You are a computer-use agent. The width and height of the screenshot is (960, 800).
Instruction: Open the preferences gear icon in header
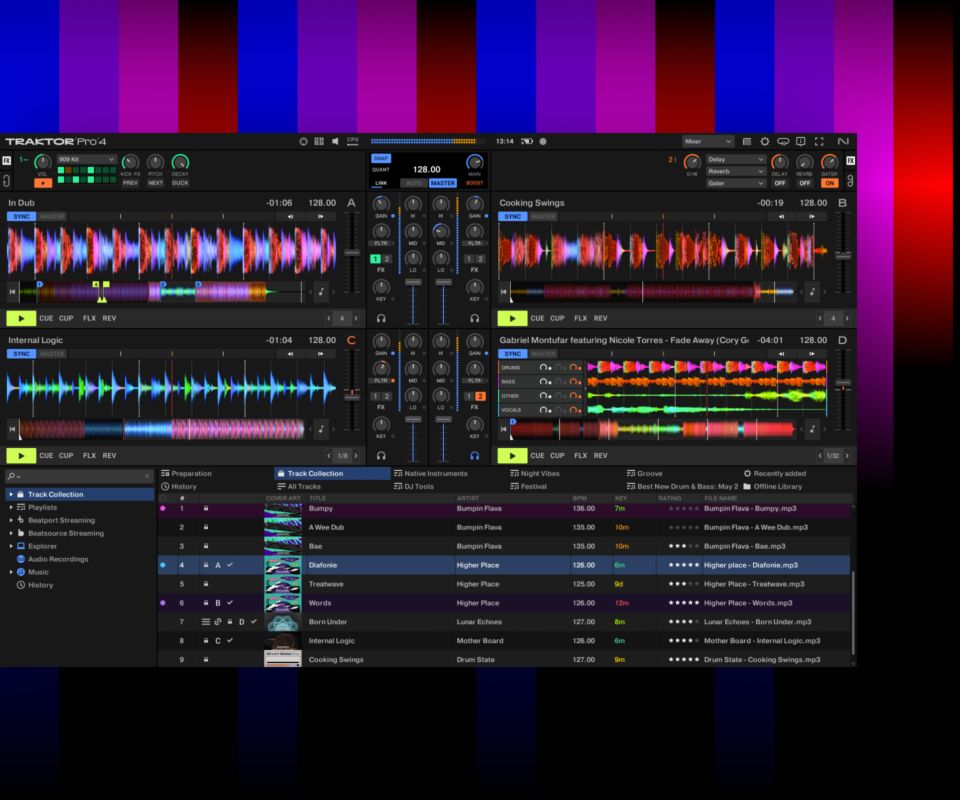[x=765, y=142]
